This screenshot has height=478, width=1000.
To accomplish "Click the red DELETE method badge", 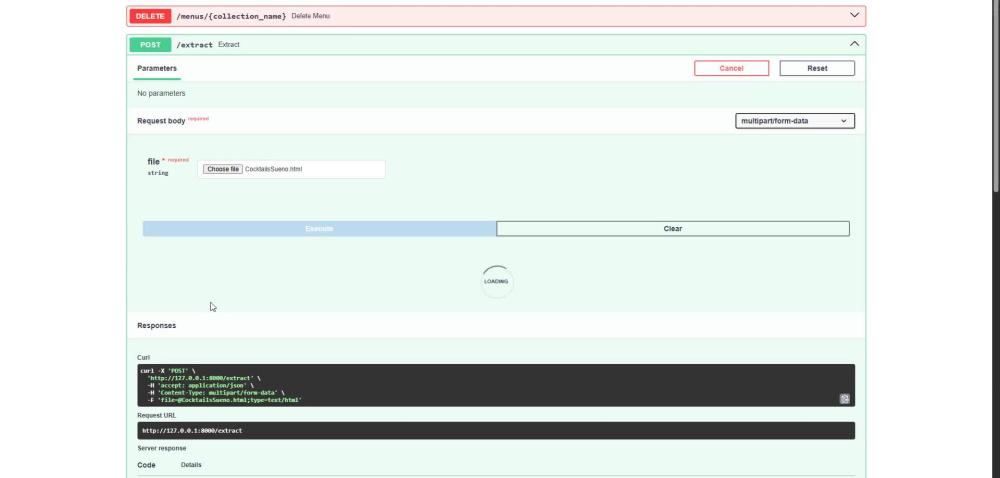I will pyautogui.click(x=151, y=16).
